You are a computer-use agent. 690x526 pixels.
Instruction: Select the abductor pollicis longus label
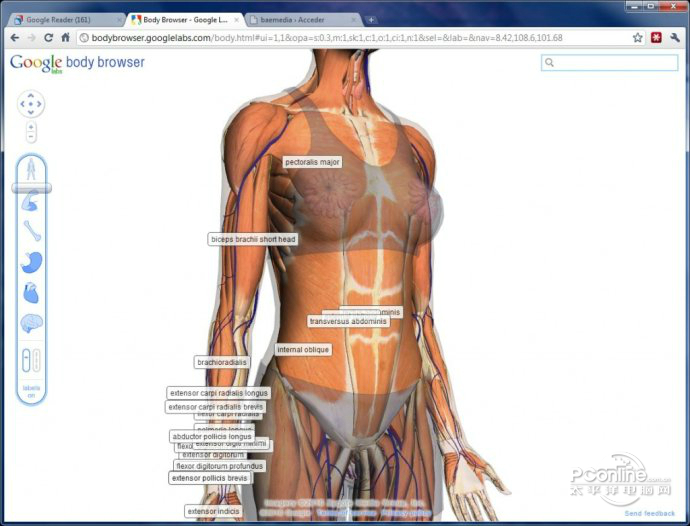coord(212,436)
